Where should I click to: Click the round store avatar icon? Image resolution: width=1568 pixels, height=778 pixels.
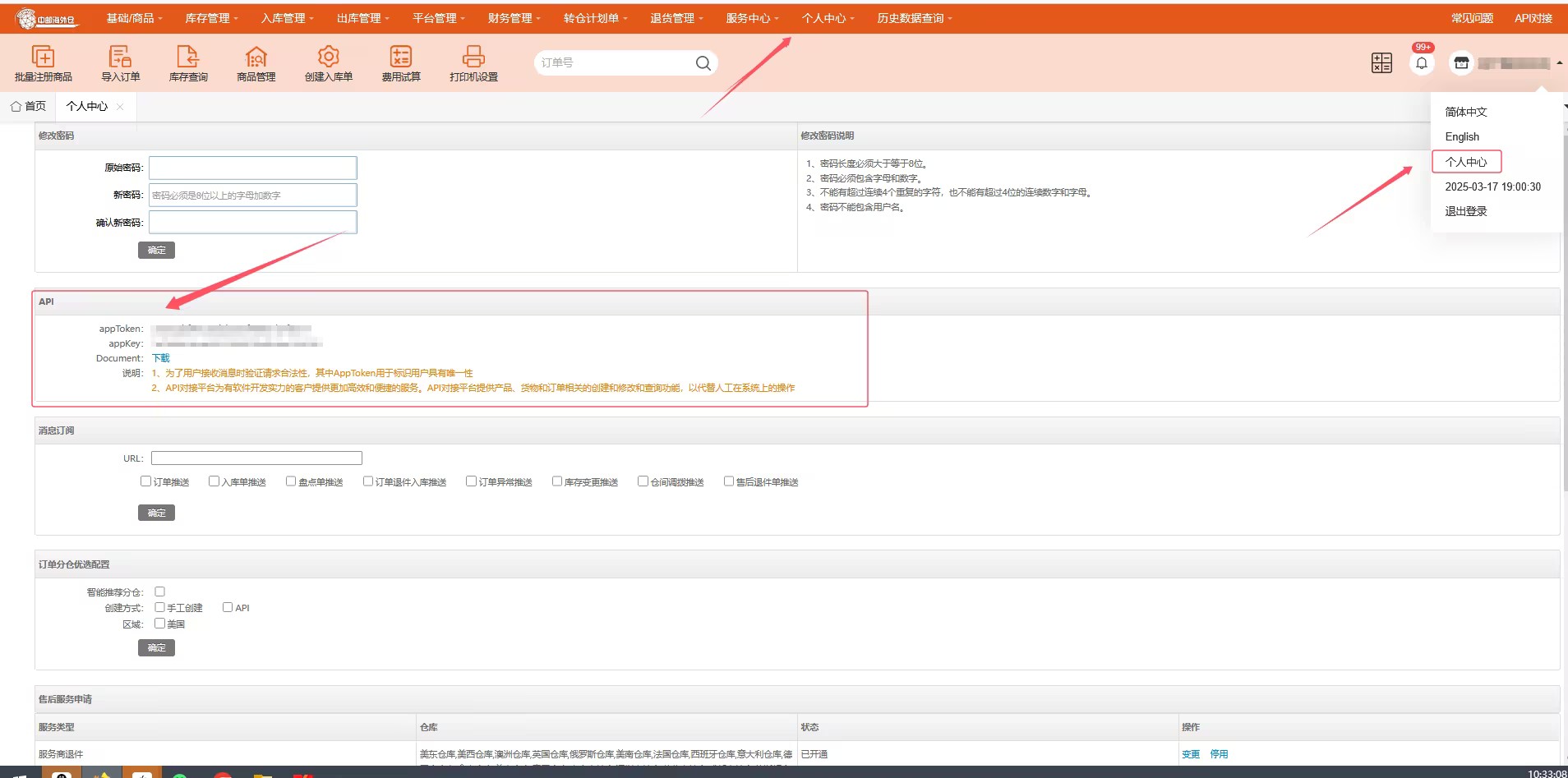click(x=1461, y=63)
